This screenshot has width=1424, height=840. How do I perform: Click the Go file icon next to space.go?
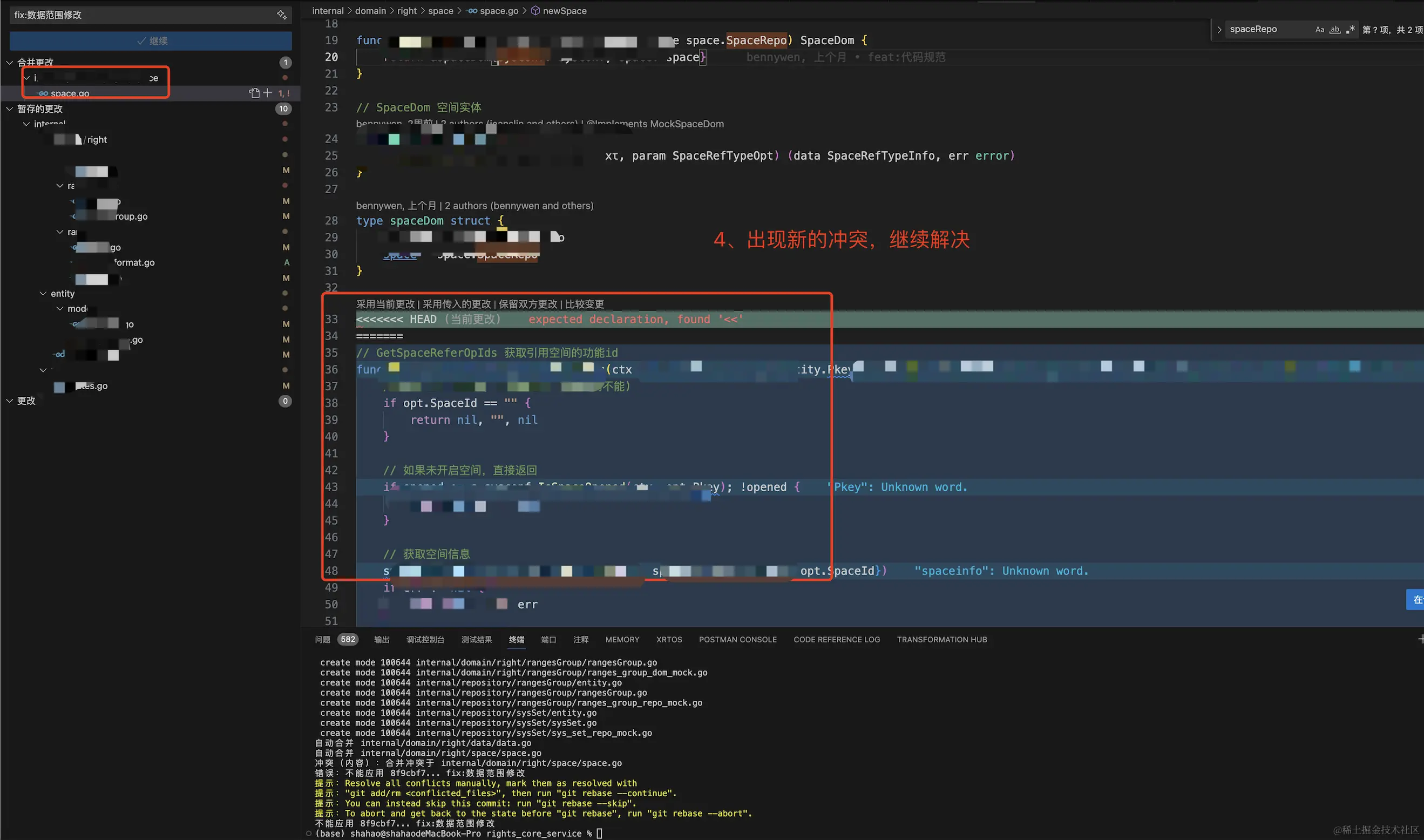[x=43, y=93]
